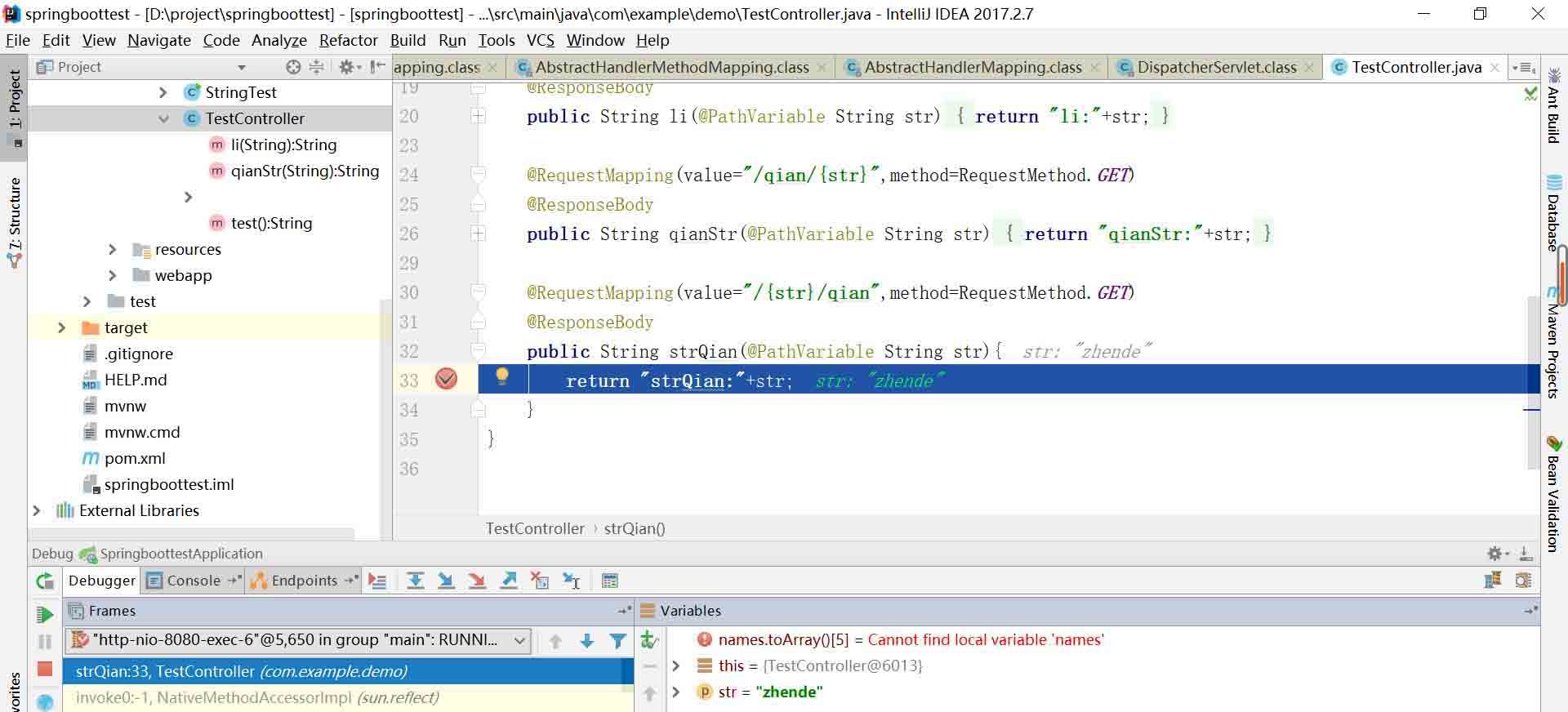Viewport: 1568px width, 712px height.
Task: Open File menu
Action: (18, 40)
